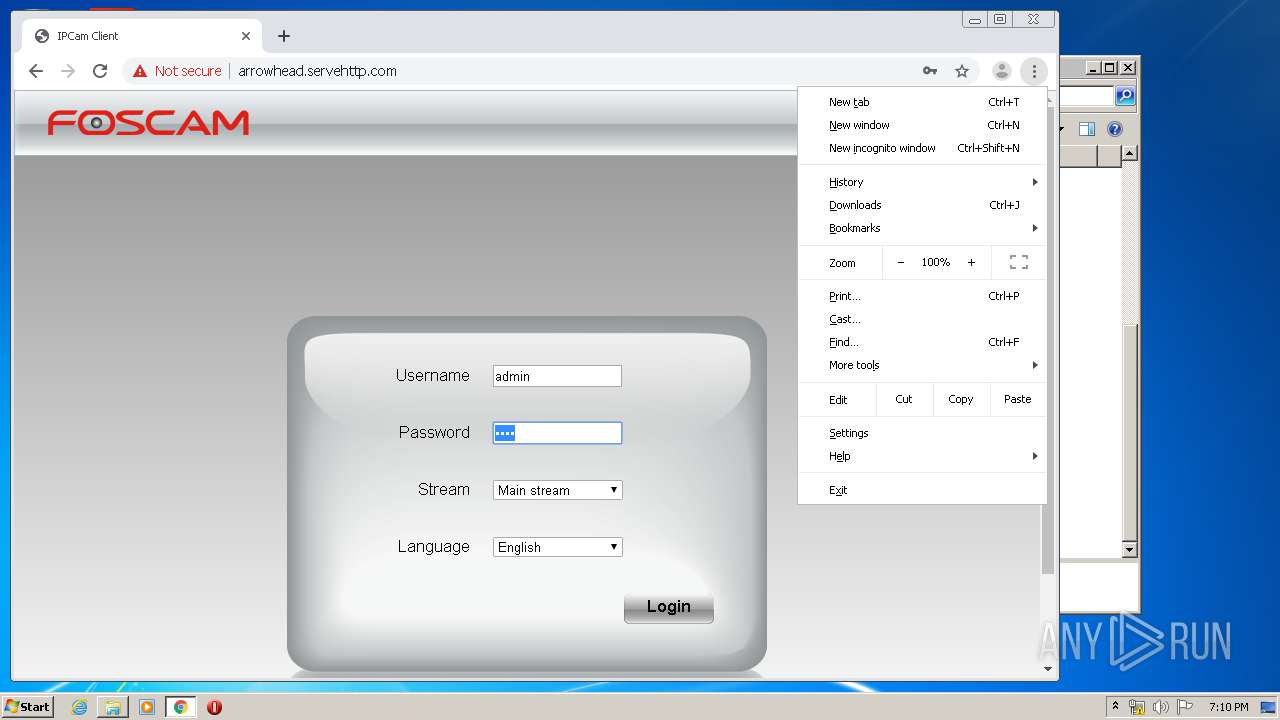
Task: Choose Print from the Chrome menu
Action: click(x=922, y=296)
